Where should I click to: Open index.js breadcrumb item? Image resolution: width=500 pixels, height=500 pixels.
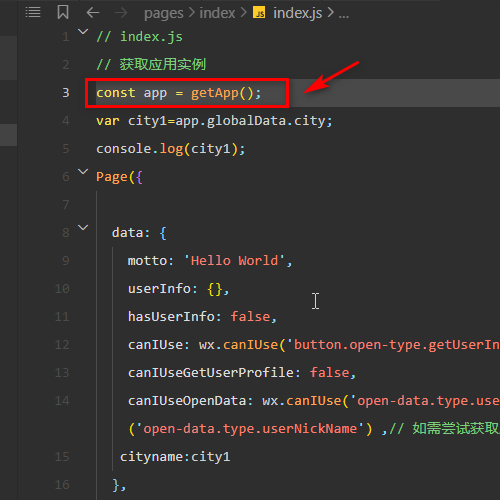tap(298, 13)
